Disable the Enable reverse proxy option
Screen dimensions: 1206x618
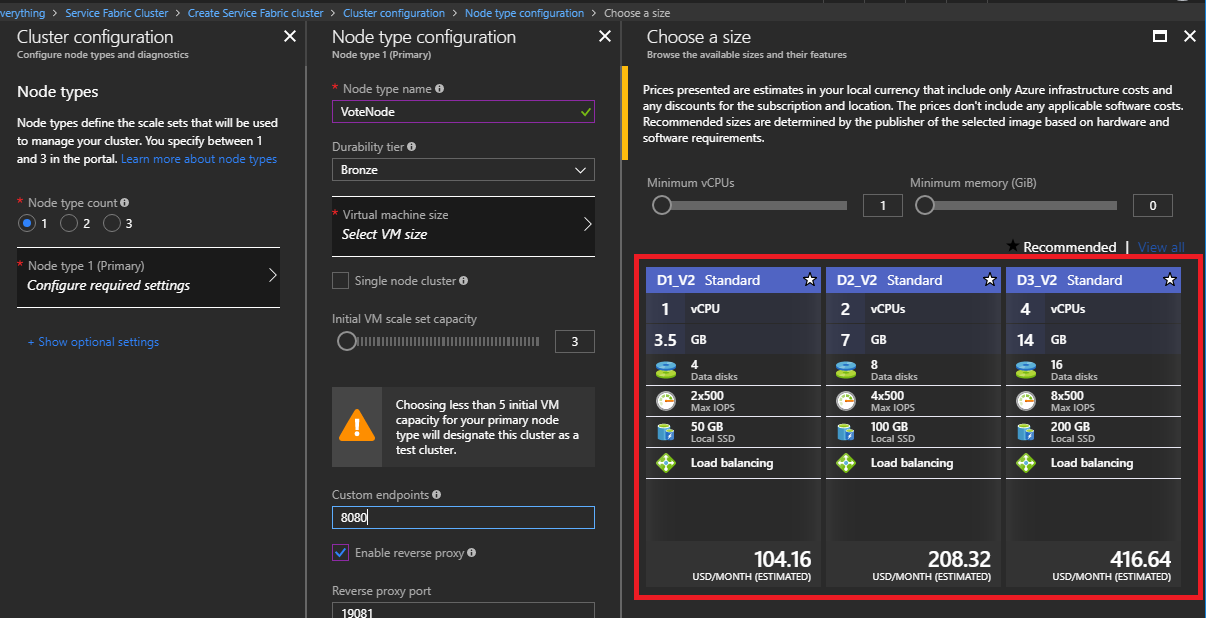[x=340, y=552]
